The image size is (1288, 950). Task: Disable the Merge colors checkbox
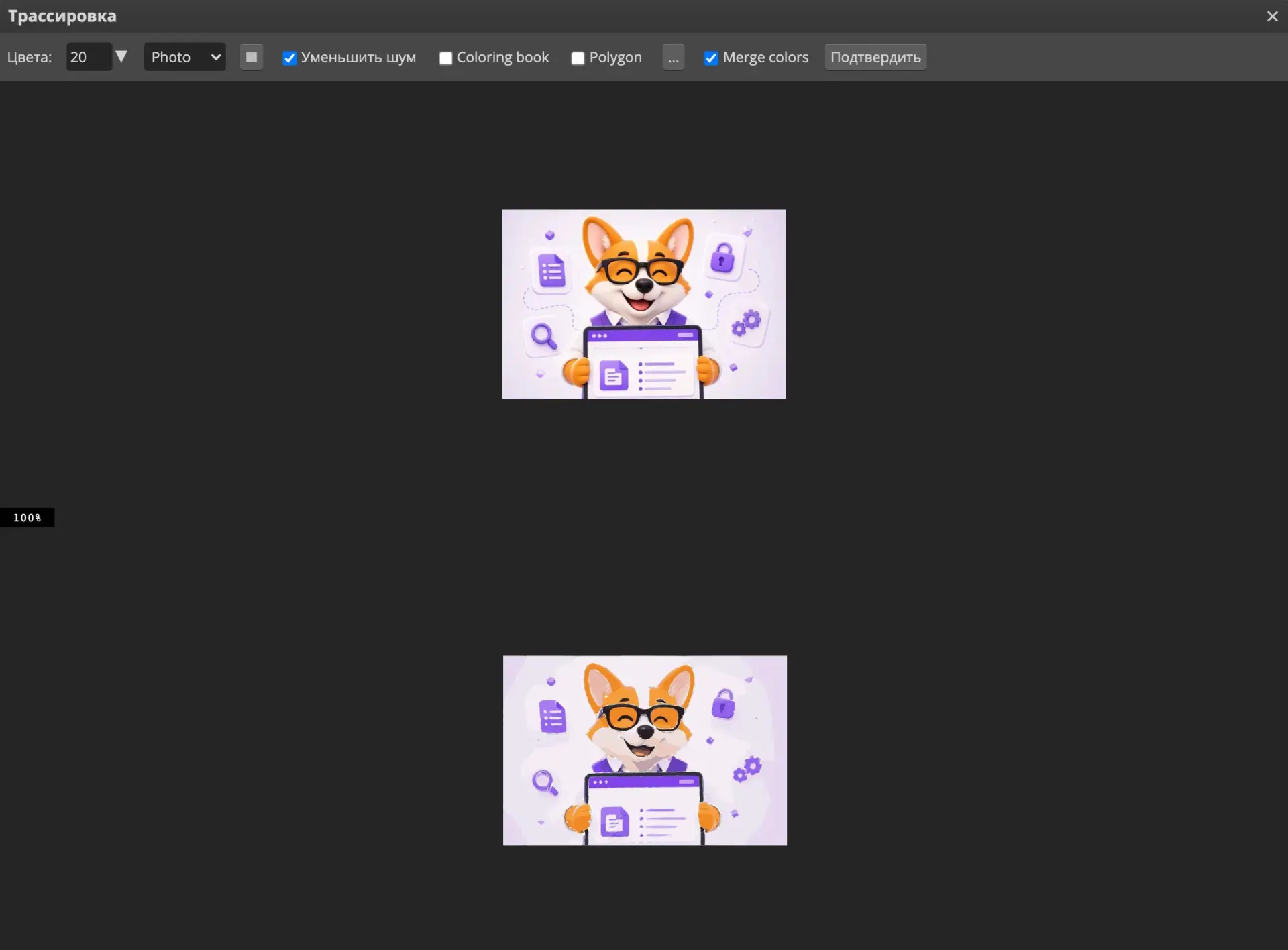(x=711, y=58)
